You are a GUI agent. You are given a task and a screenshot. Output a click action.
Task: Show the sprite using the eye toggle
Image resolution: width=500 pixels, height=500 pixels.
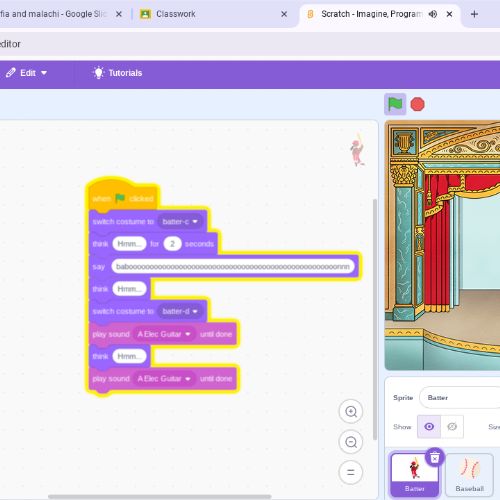(429, 427)
